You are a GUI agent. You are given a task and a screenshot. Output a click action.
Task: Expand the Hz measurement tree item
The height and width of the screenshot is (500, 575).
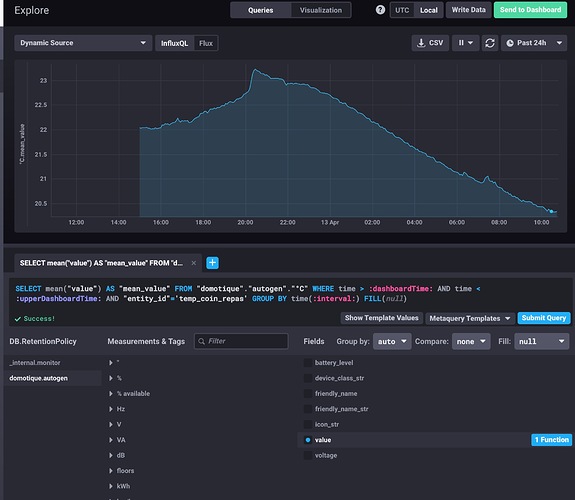(x=111, y=409)
